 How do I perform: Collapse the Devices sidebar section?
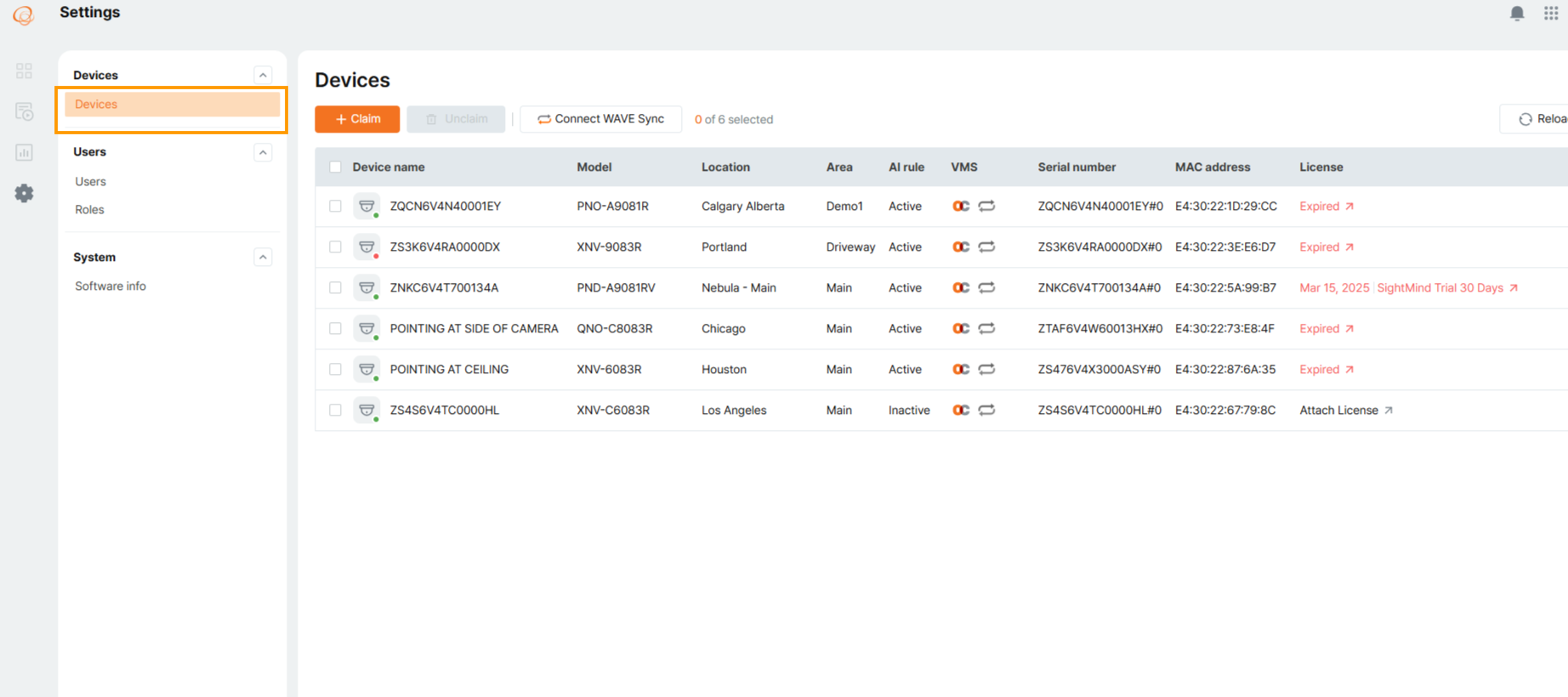[263, 75]
